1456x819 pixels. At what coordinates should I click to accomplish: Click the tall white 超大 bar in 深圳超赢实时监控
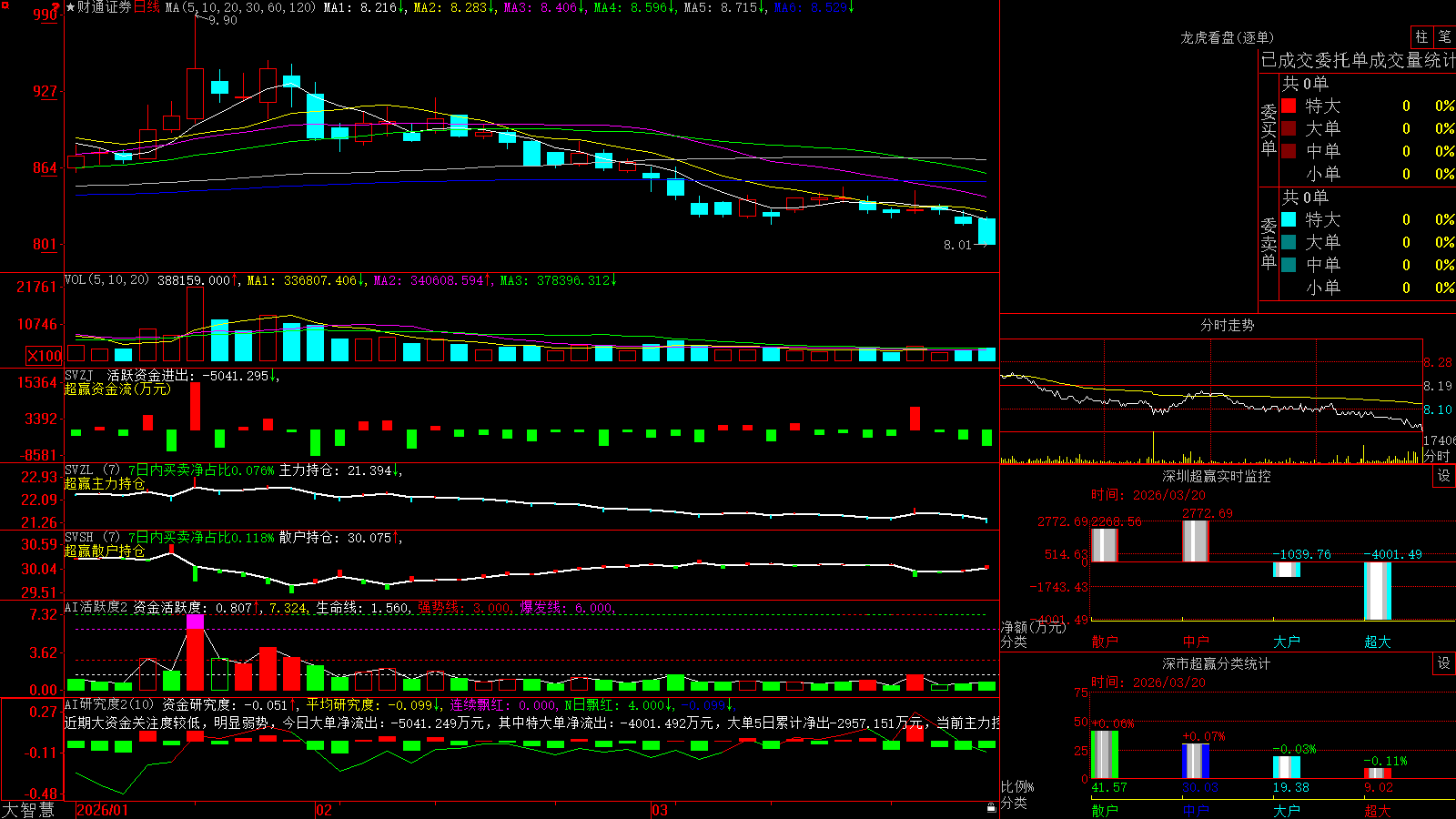1378,591
